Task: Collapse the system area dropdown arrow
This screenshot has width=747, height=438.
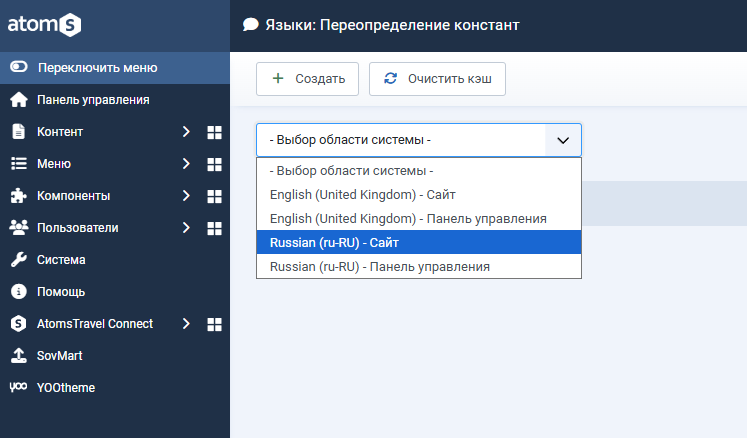Action: coord(563,140)
